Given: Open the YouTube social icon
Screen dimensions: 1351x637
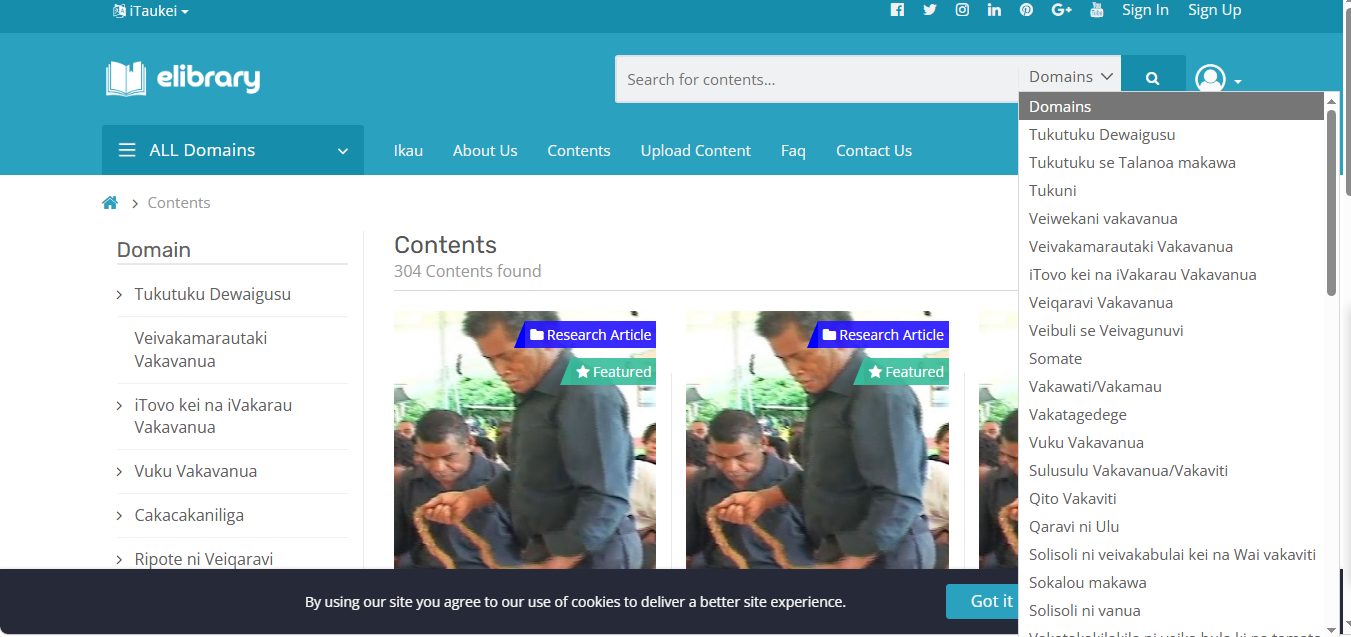Looking at the screenshot, I should [1097, 10].
